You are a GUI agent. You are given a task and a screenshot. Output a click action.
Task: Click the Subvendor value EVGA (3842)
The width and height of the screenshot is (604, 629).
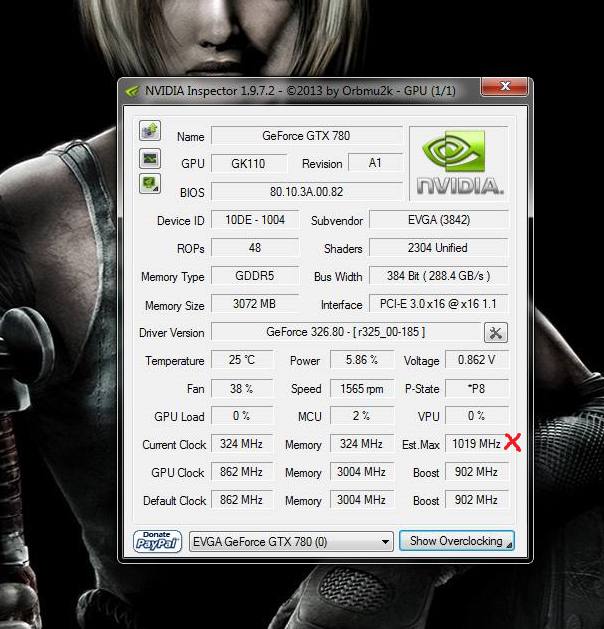[x=439, y=220]
